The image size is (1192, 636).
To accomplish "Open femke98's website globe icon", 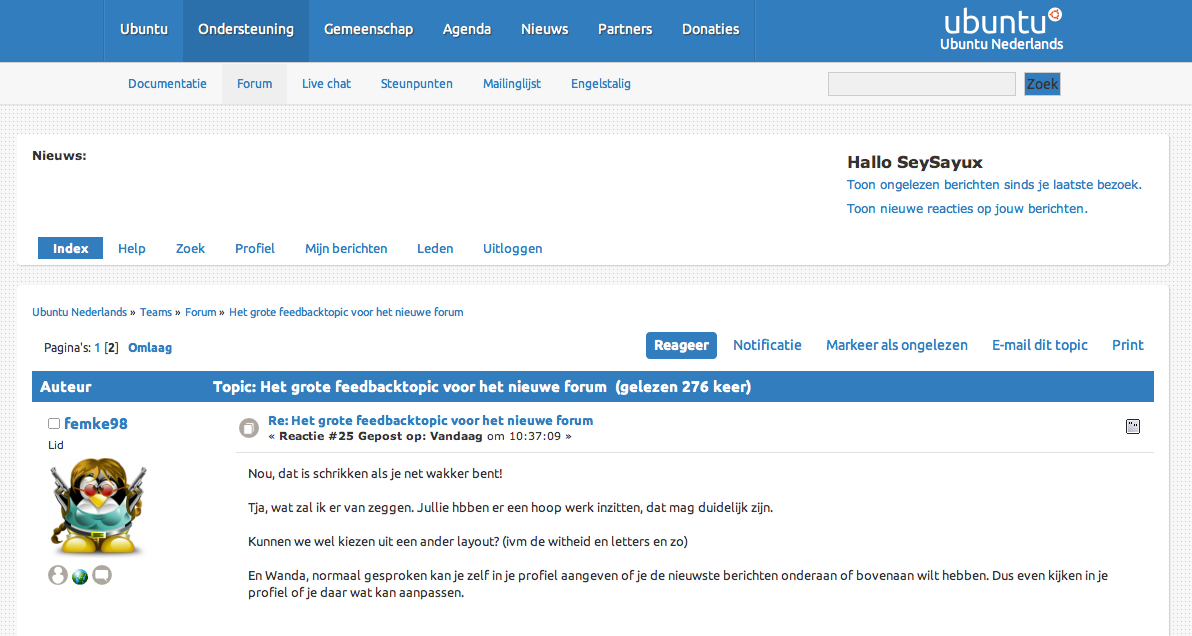I will point(80,577).
